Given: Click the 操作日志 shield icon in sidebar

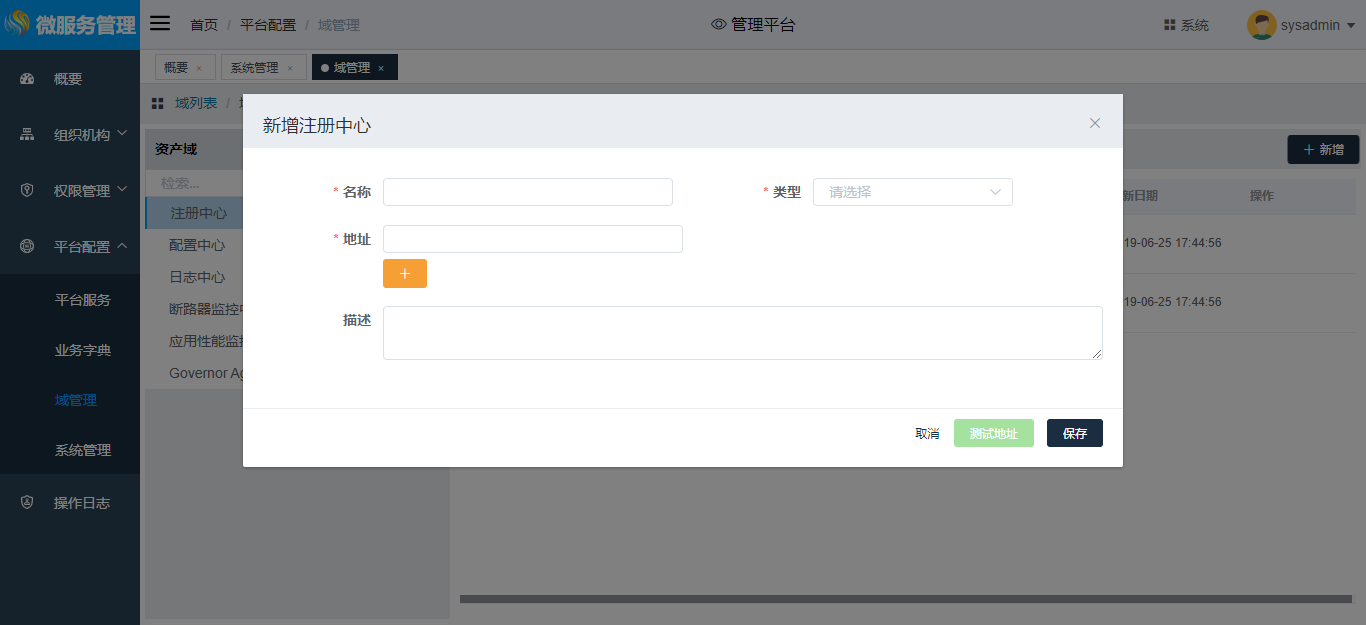Looking at the screenshot, I should [x=27, y=503].
